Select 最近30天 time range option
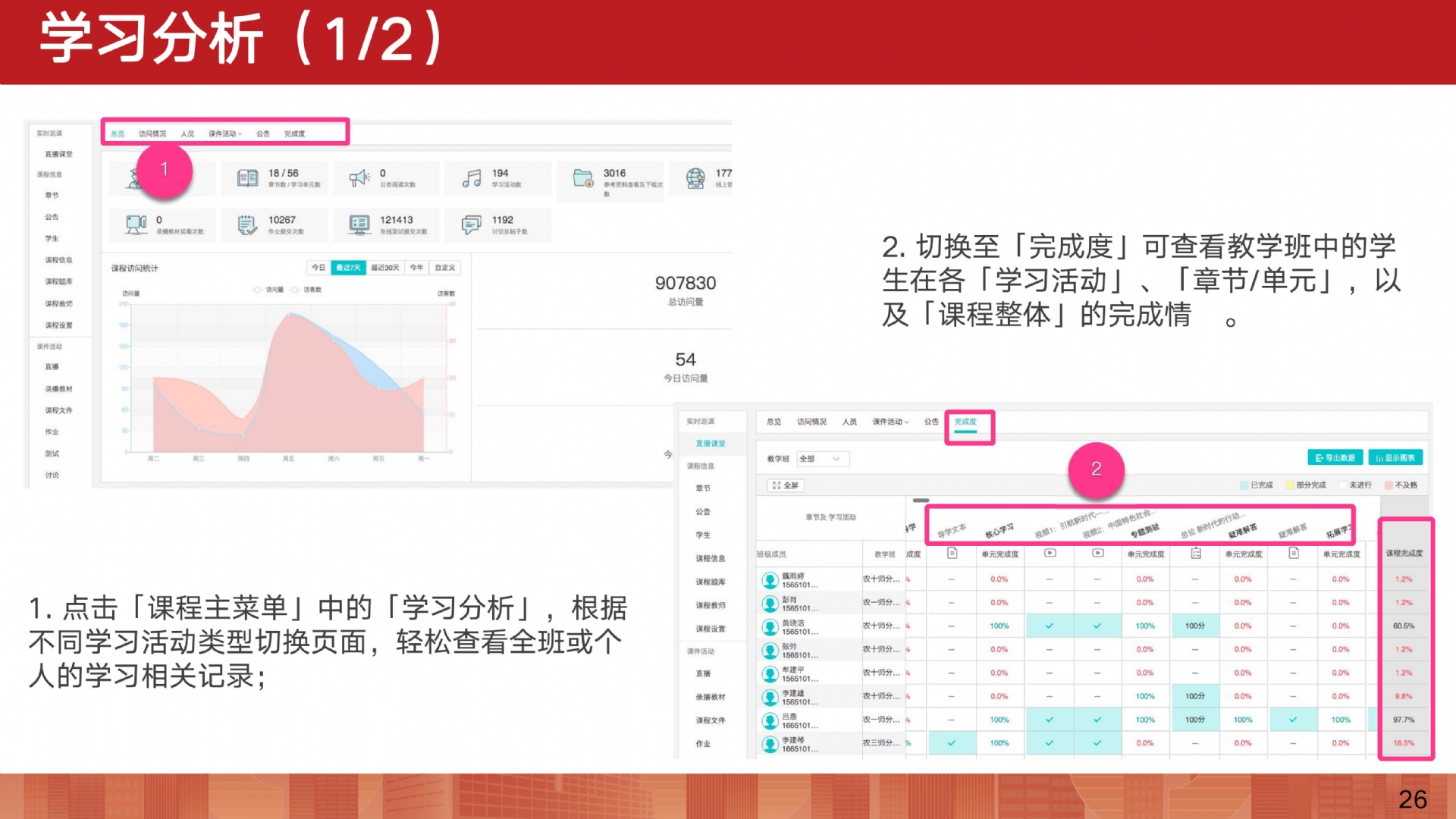 click(385, 268)
